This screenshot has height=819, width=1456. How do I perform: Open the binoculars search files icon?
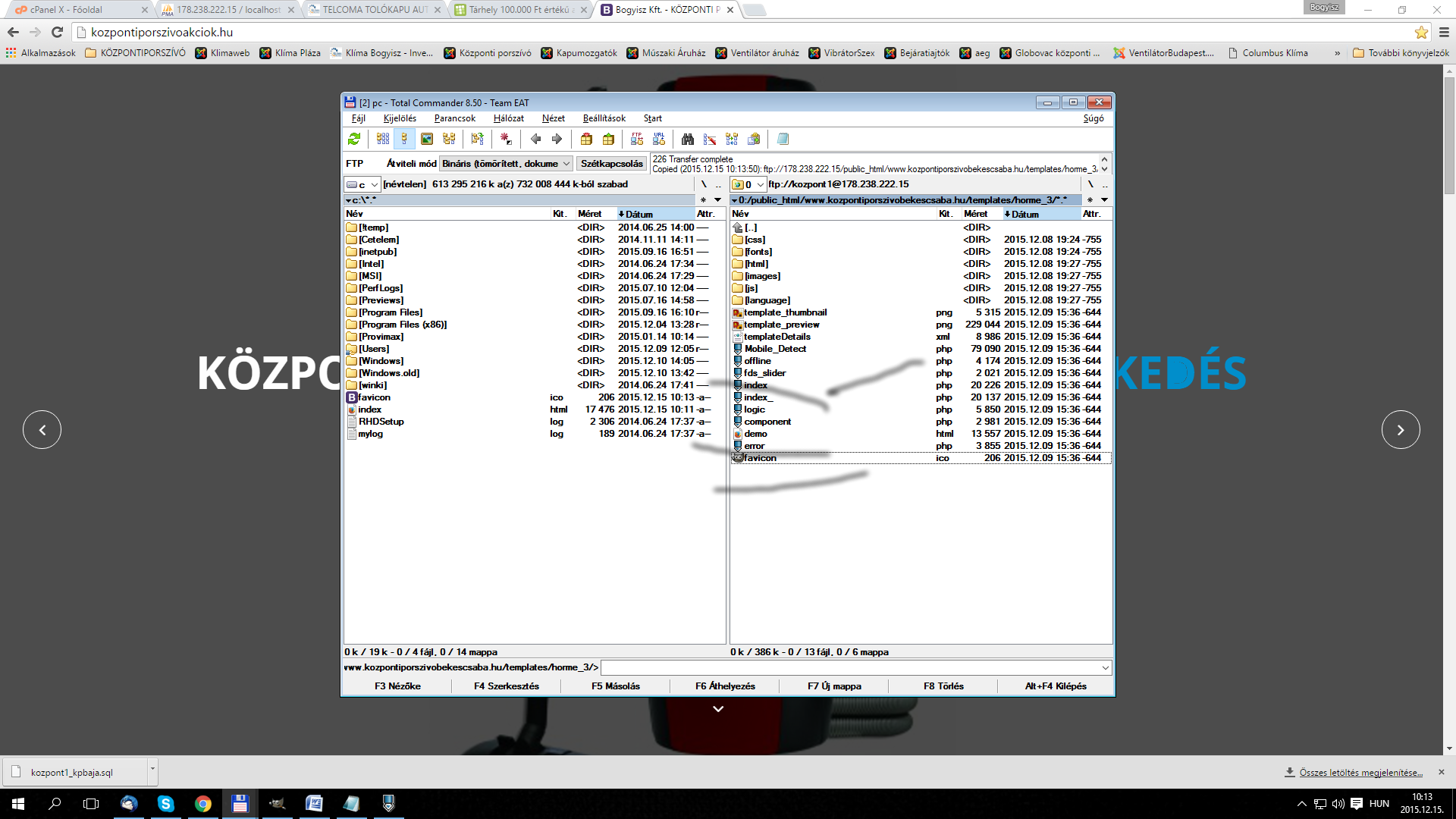pyautogui.click(x=688, y=139)
